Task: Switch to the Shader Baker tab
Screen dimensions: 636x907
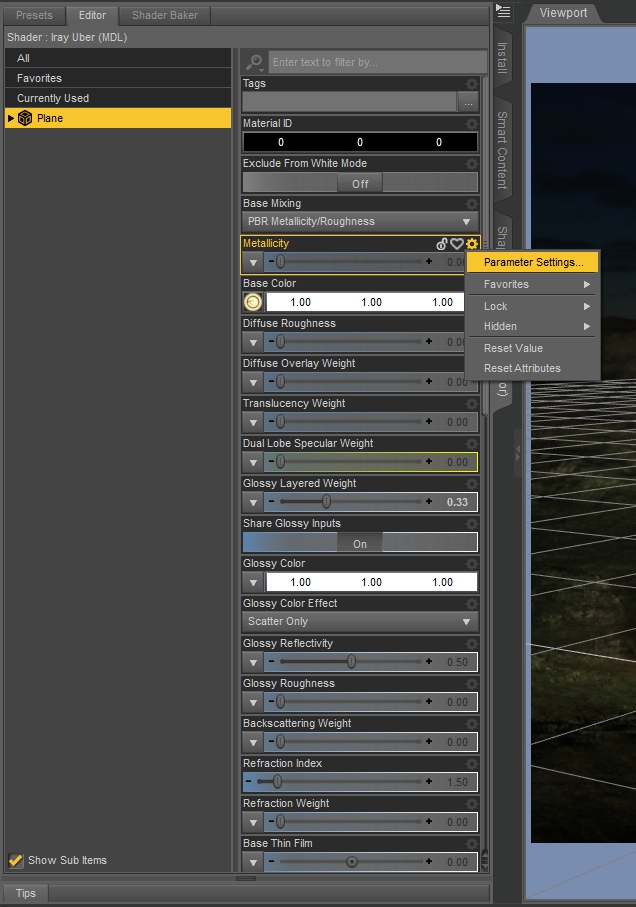Action: [165, 15]
